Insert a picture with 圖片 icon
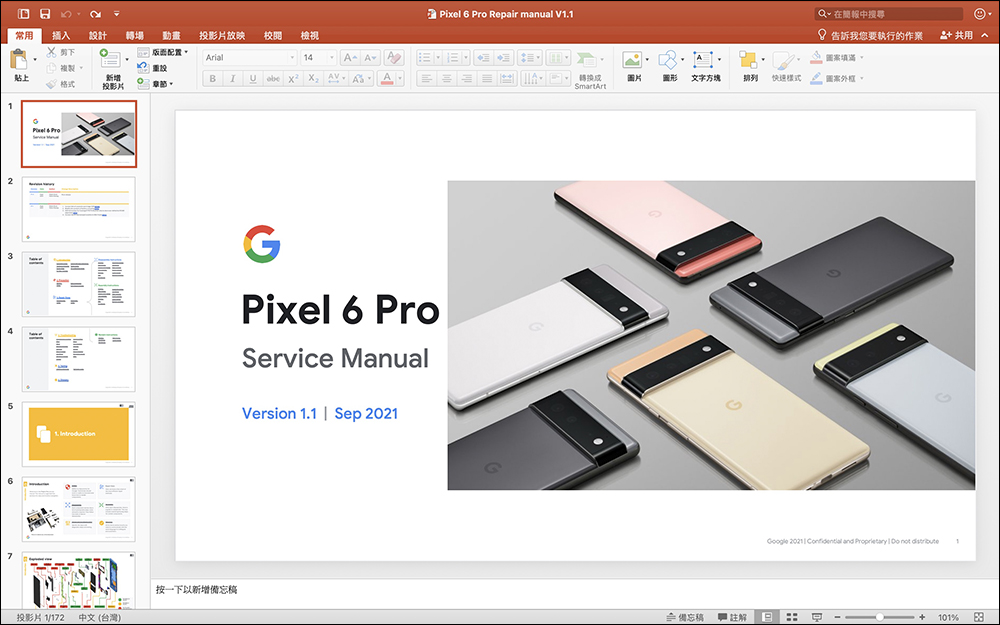Viewport: 1000px width, 625px height. coord(632,60)
